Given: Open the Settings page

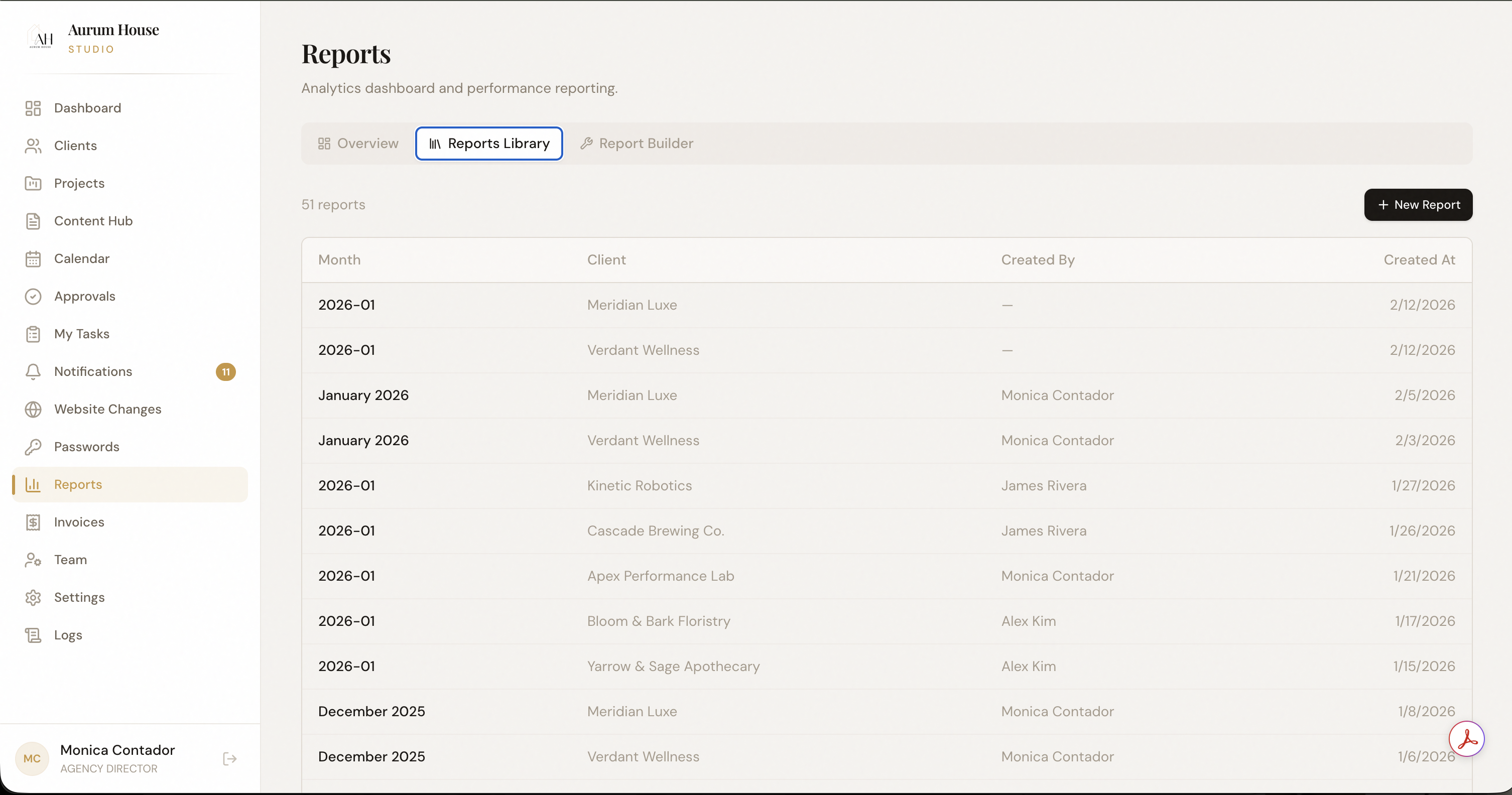Looking at the screenshot, I should click(x=79, y=597).
